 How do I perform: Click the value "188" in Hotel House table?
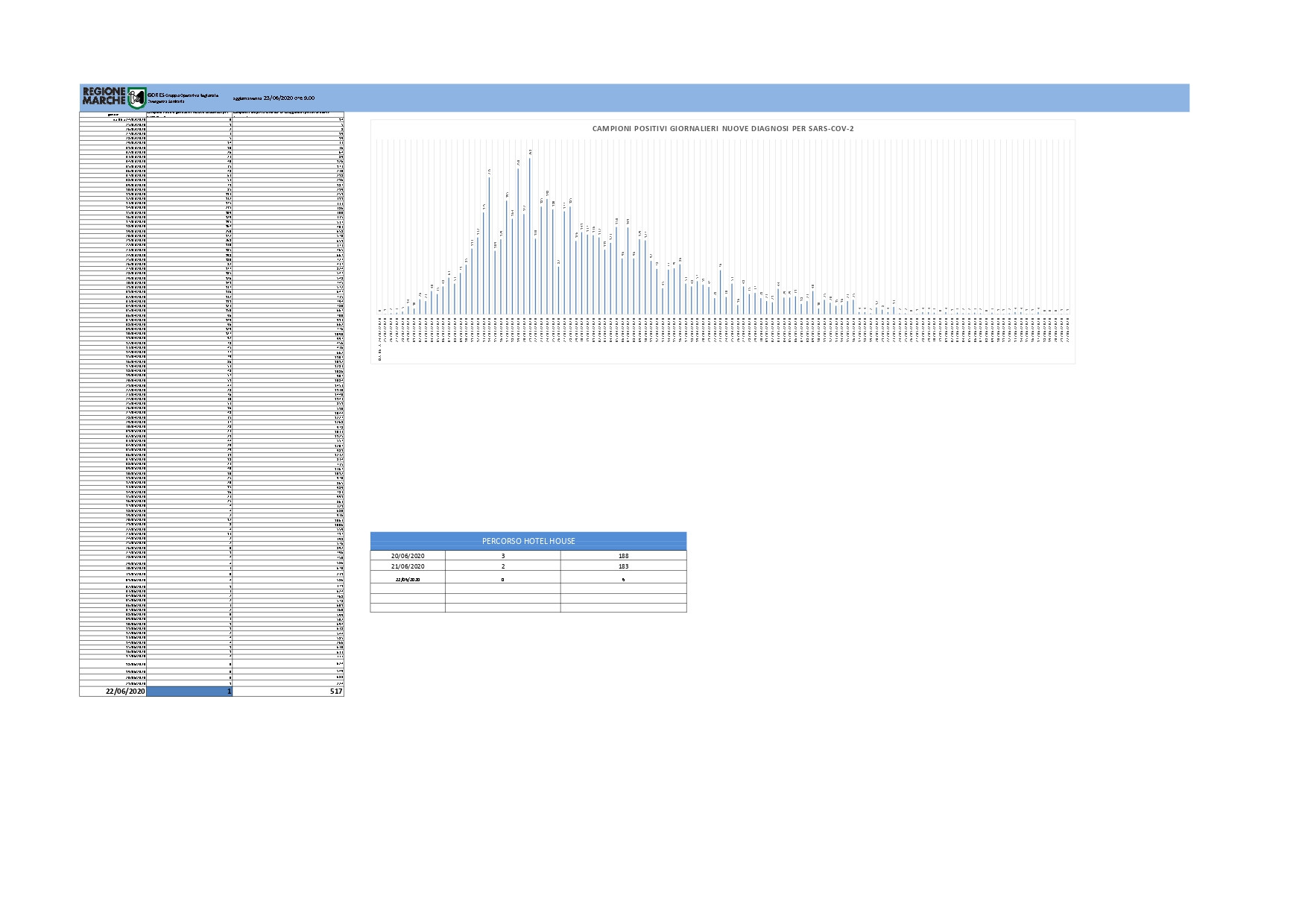623,556
